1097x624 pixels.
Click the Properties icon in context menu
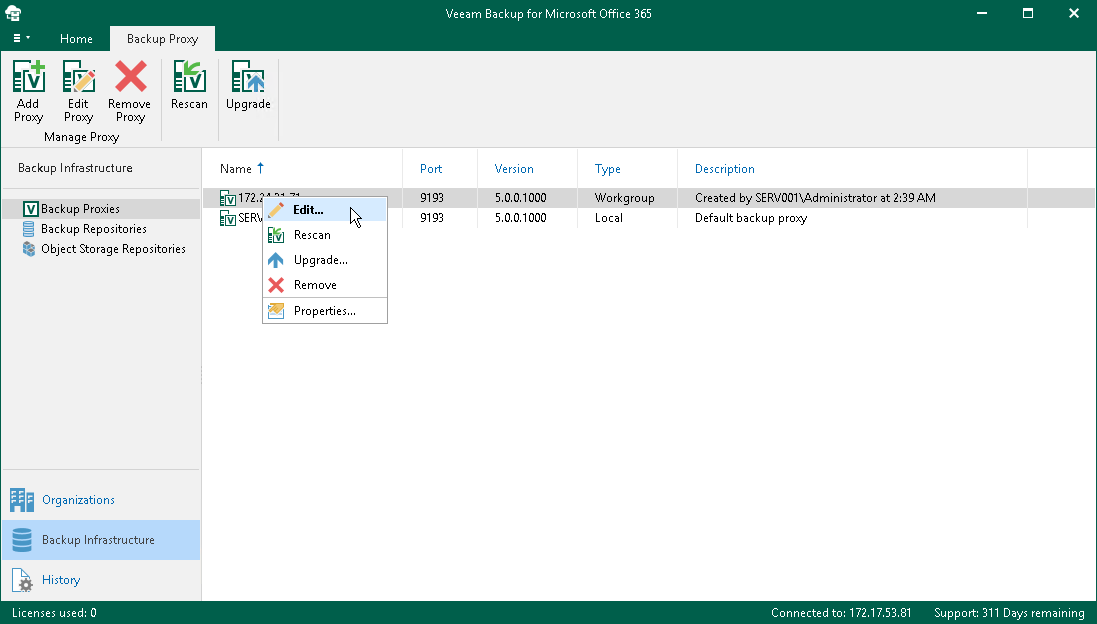(x=276, y=311)
